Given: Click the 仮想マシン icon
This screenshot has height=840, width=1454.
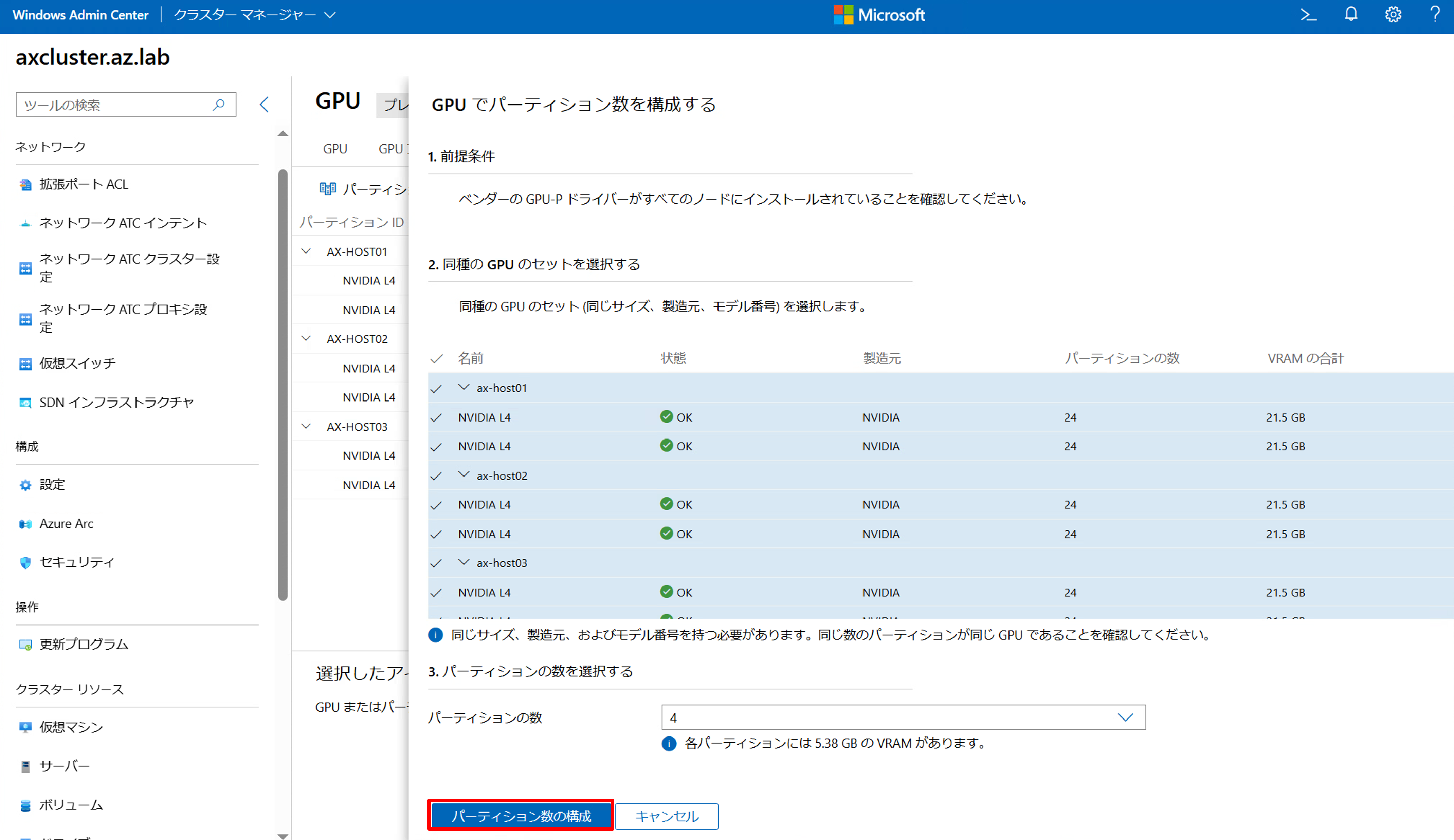Looking at the screenshot, I should click(25, 728).
